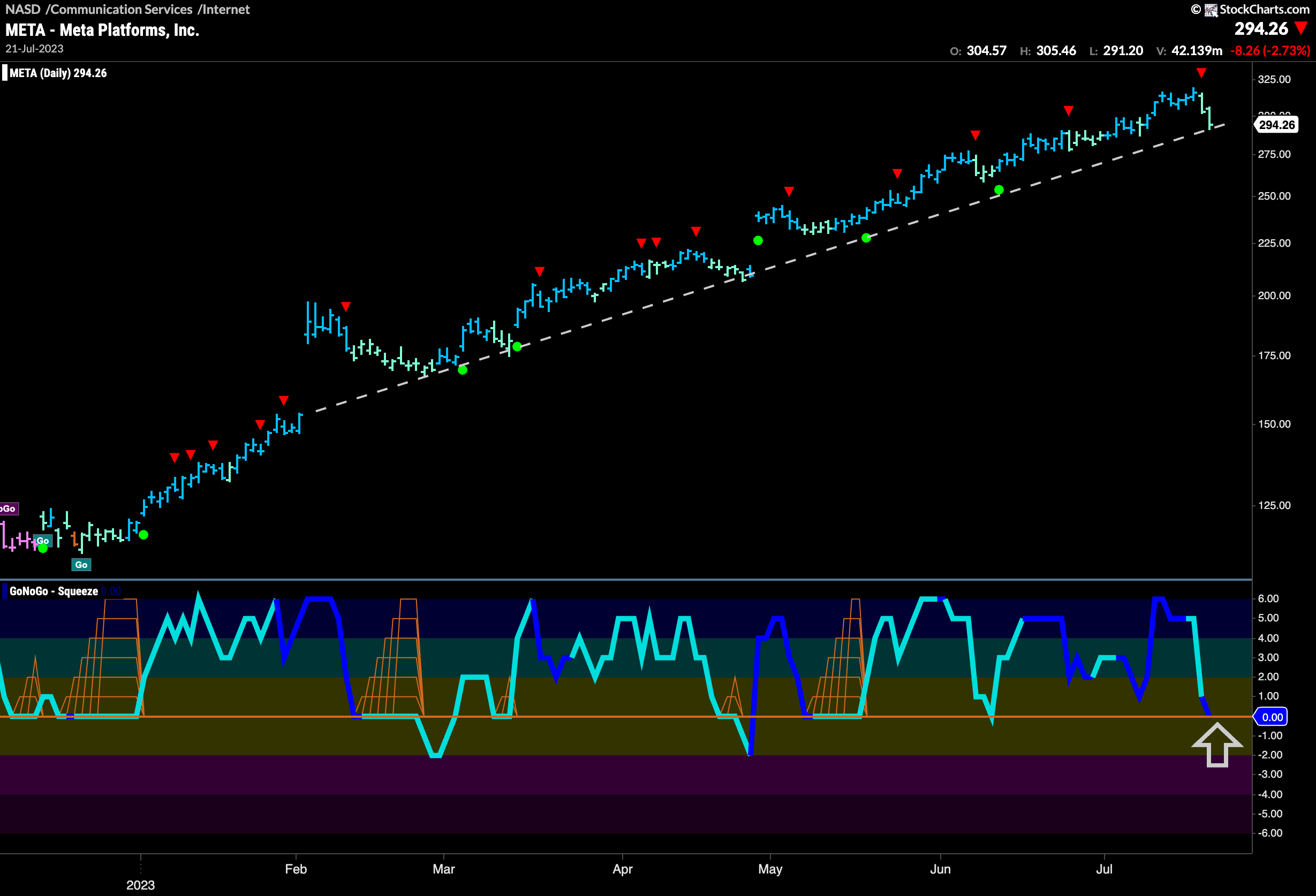Click the red down triangle beside 294.26 header price
Viewport: 1316px width, 896px height.
point(1302,28)
